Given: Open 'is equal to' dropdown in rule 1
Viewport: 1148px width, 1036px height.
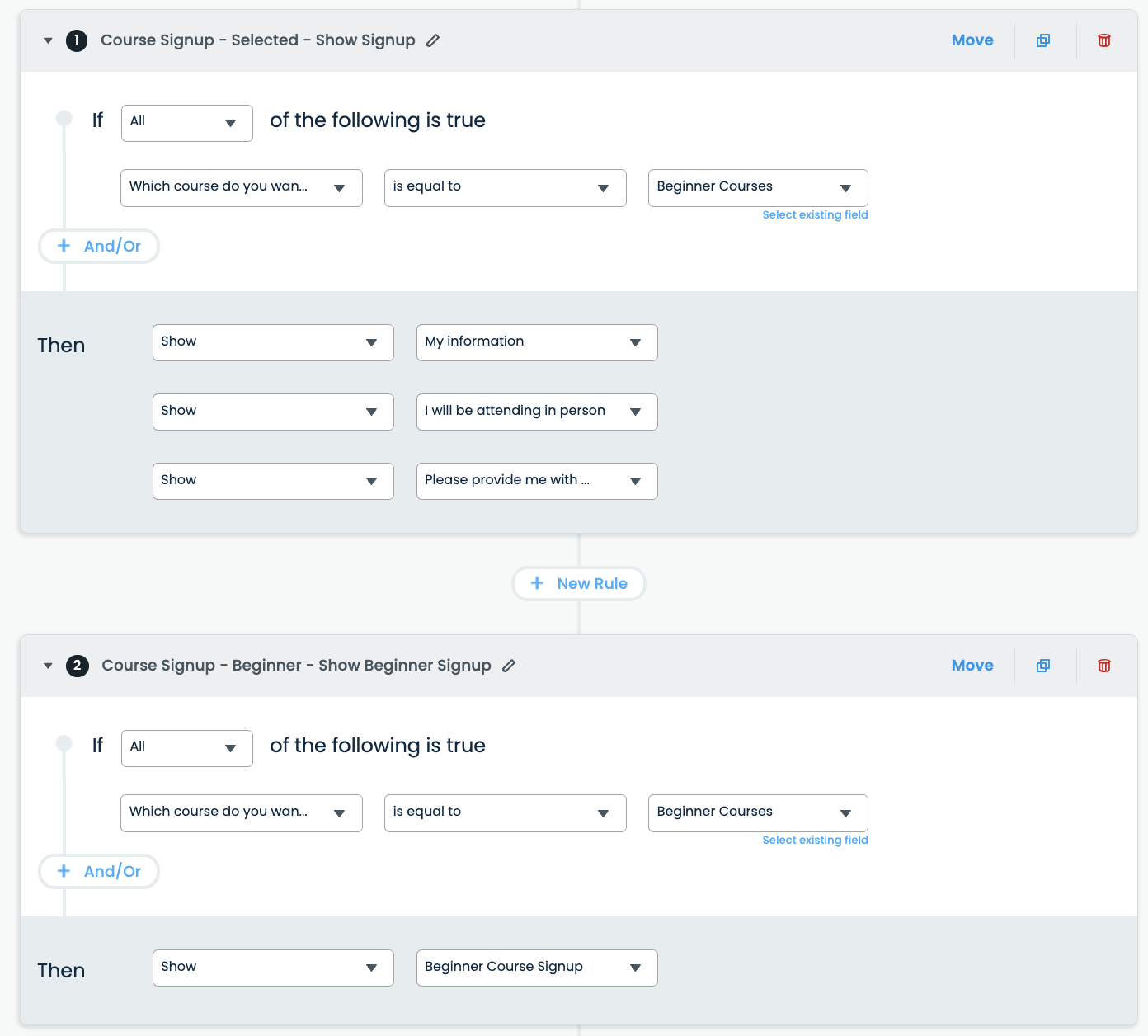Looking at the screenshot, I should (x=505, y=188).
